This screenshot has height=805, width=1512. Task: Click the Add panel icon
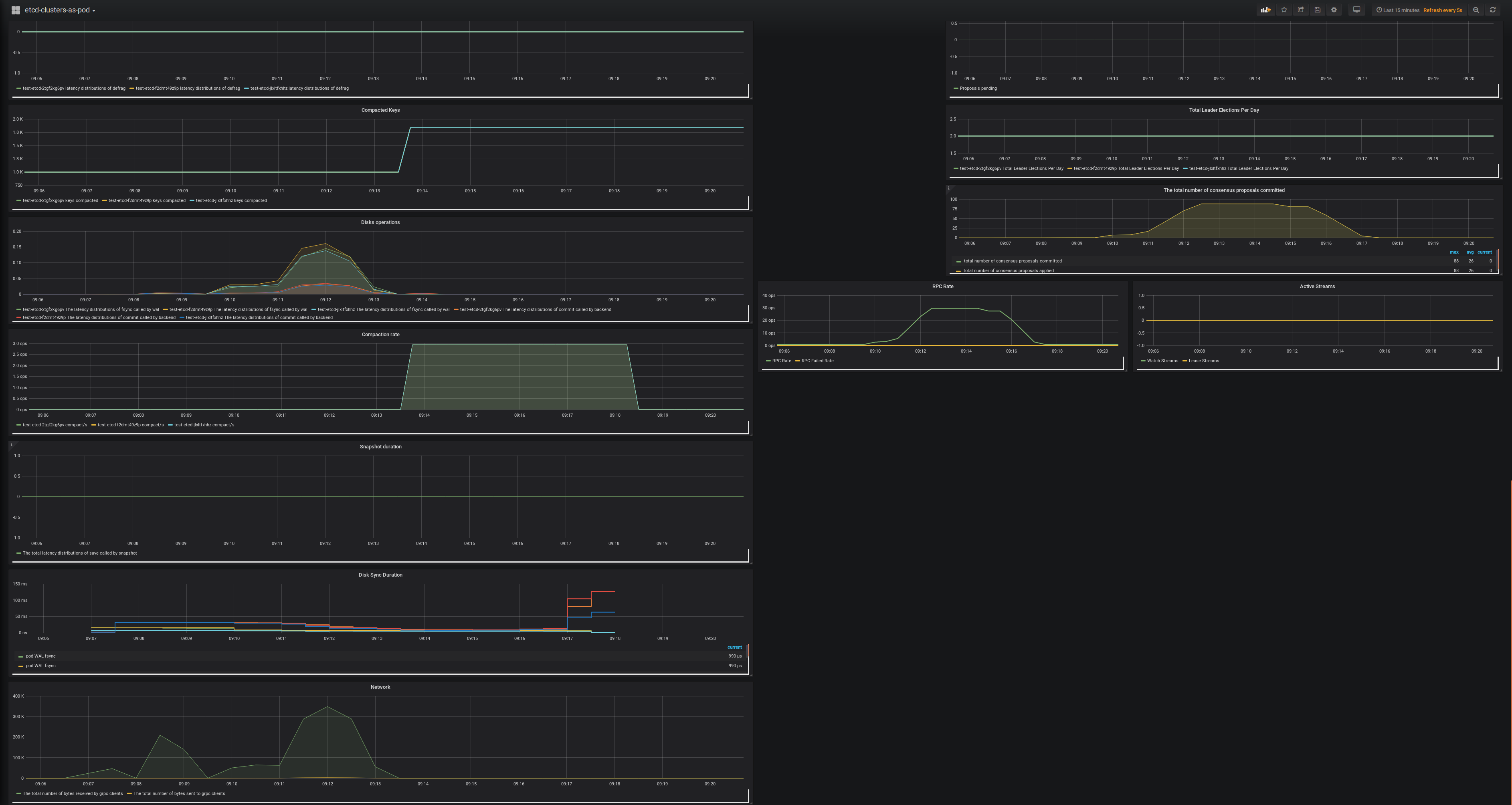pyautogui.click(x=1265, y=10)
